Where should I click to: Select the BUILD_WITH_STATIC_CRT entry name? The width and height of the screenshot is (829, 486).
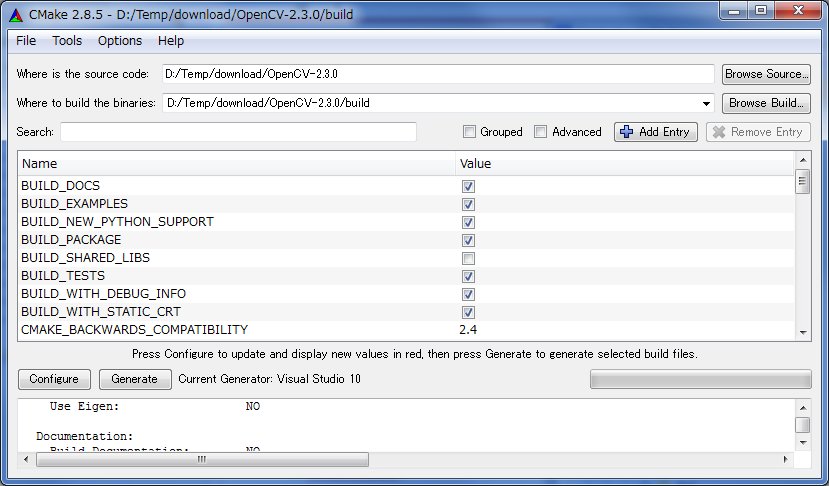pyautogui.click(x=101, y=311)
